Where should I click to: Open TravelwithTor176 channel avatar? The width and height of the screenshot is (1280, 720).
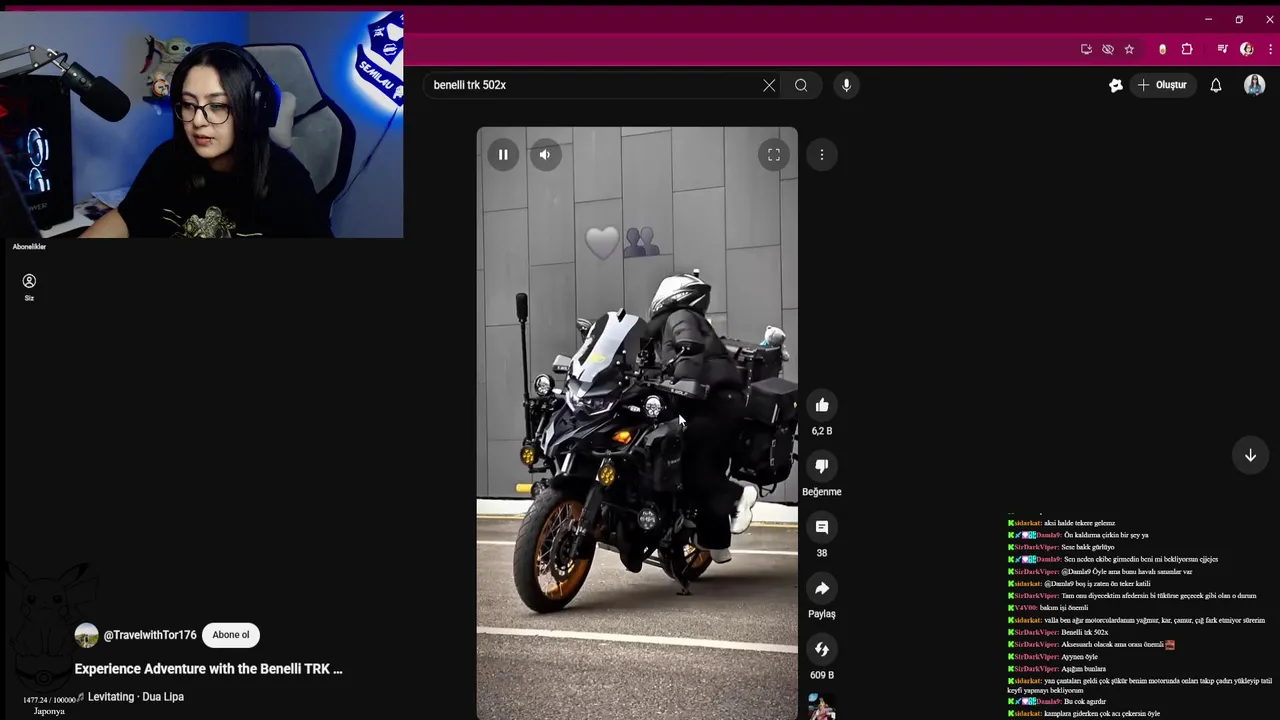point(87,635)
